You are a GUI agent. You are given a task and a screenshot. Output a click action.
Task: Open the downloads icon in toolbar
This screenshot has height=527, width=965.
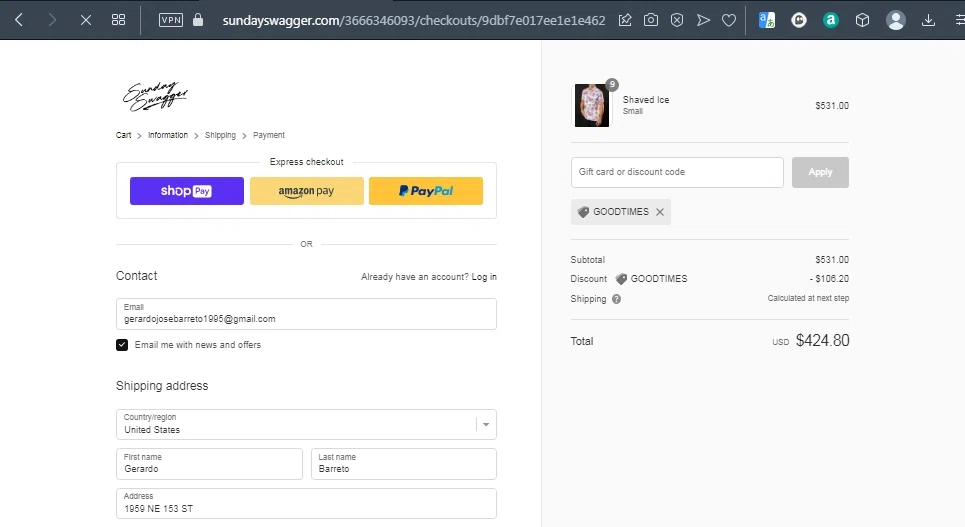point(929,20)
